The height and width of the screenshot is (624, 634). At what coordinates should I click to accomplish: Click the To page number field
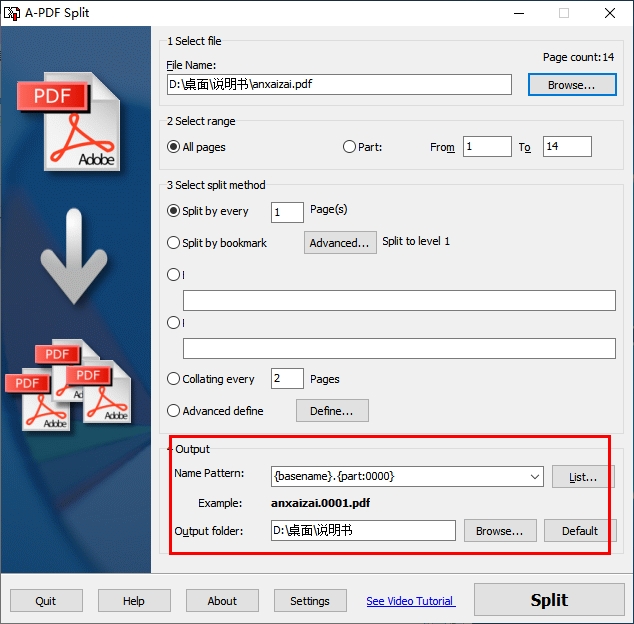567,146
